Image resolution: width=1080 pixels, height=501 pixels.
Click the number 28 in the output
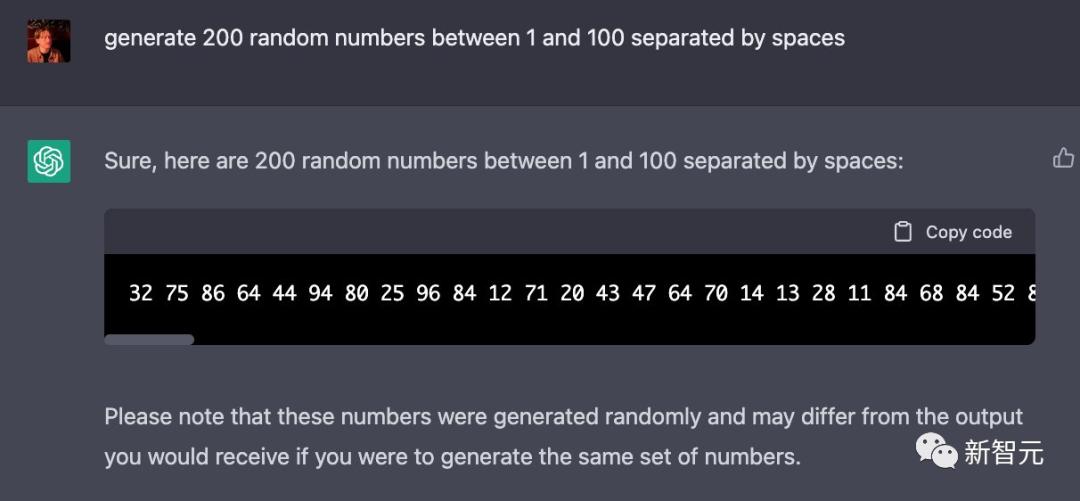click(823, 293)
